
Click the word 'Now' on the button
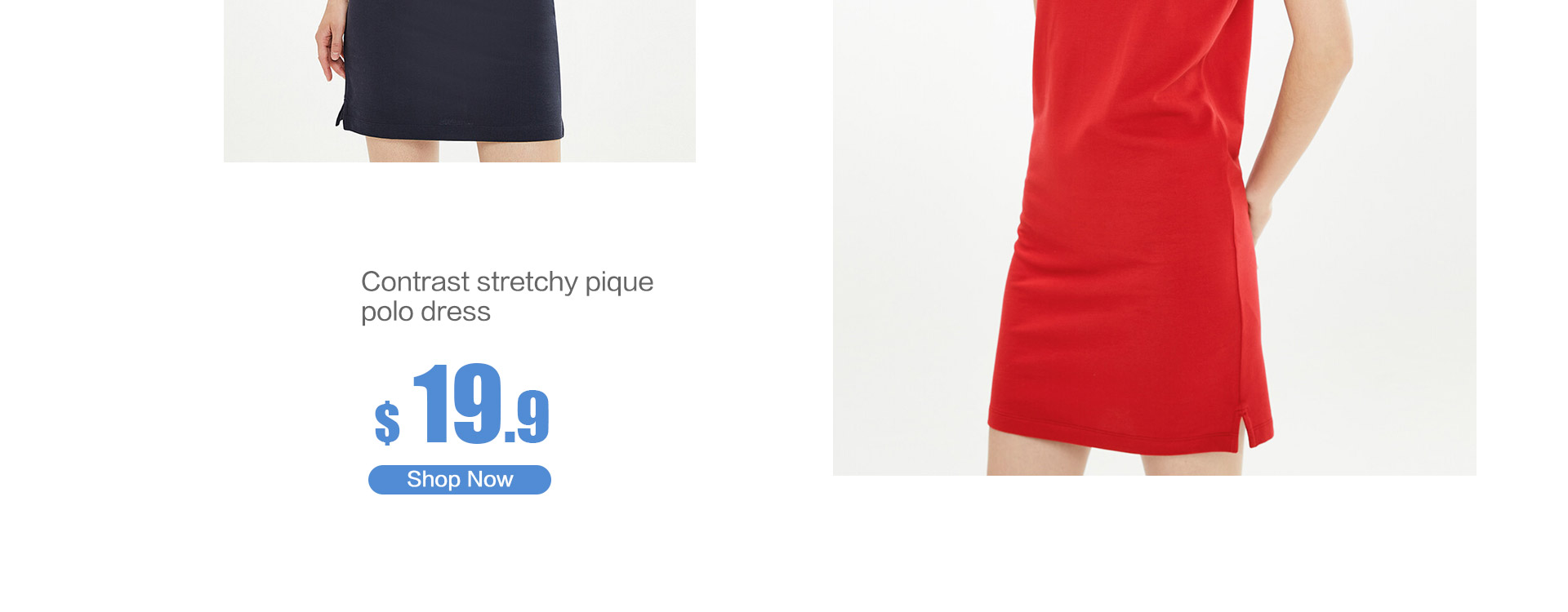[x=490, y=480]
